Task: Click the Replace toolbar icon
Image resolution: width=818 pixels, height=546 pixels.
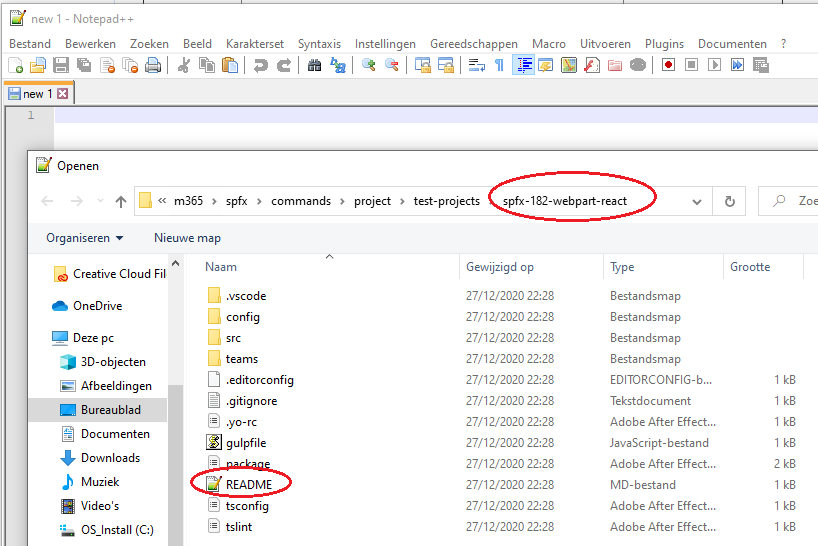Action: [x=338, y=65]
